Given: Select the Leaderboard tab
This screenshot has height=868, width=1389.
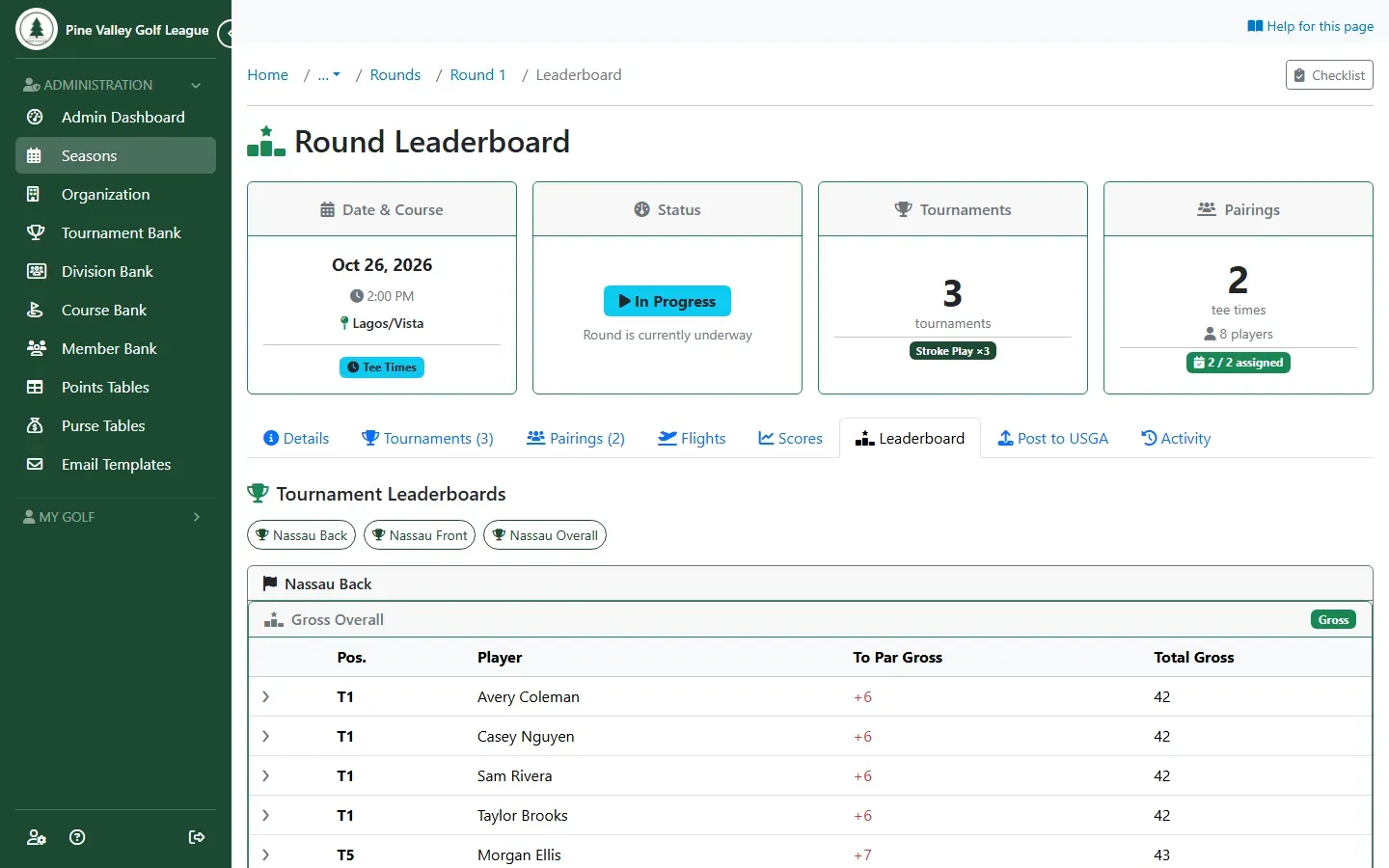Looking at the screenshot, I should coord(910,438).
